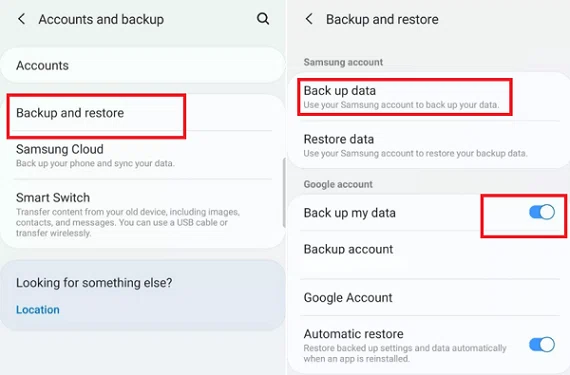Tap Back up my data label
This screenshot has width=570, height=375.
click(350, 213)
